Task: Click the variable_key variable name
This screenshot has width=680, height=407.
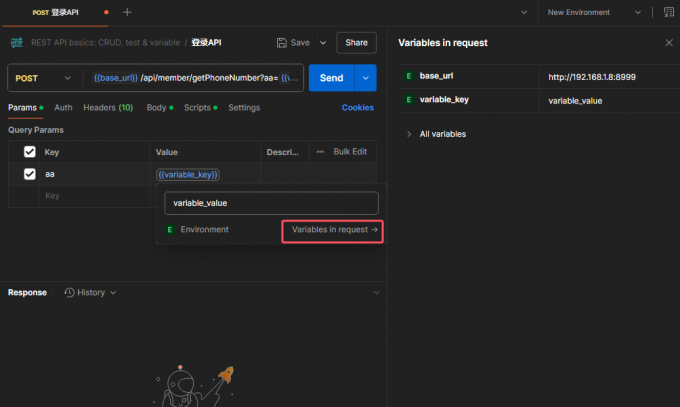Action: (x=444, y=100)
